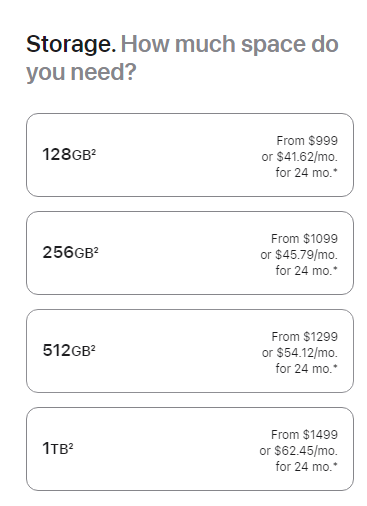Screen dimensions: 367x506
Task: Click the asterisk footnote under $45.79/mo.
Action: tap(335, 269)
